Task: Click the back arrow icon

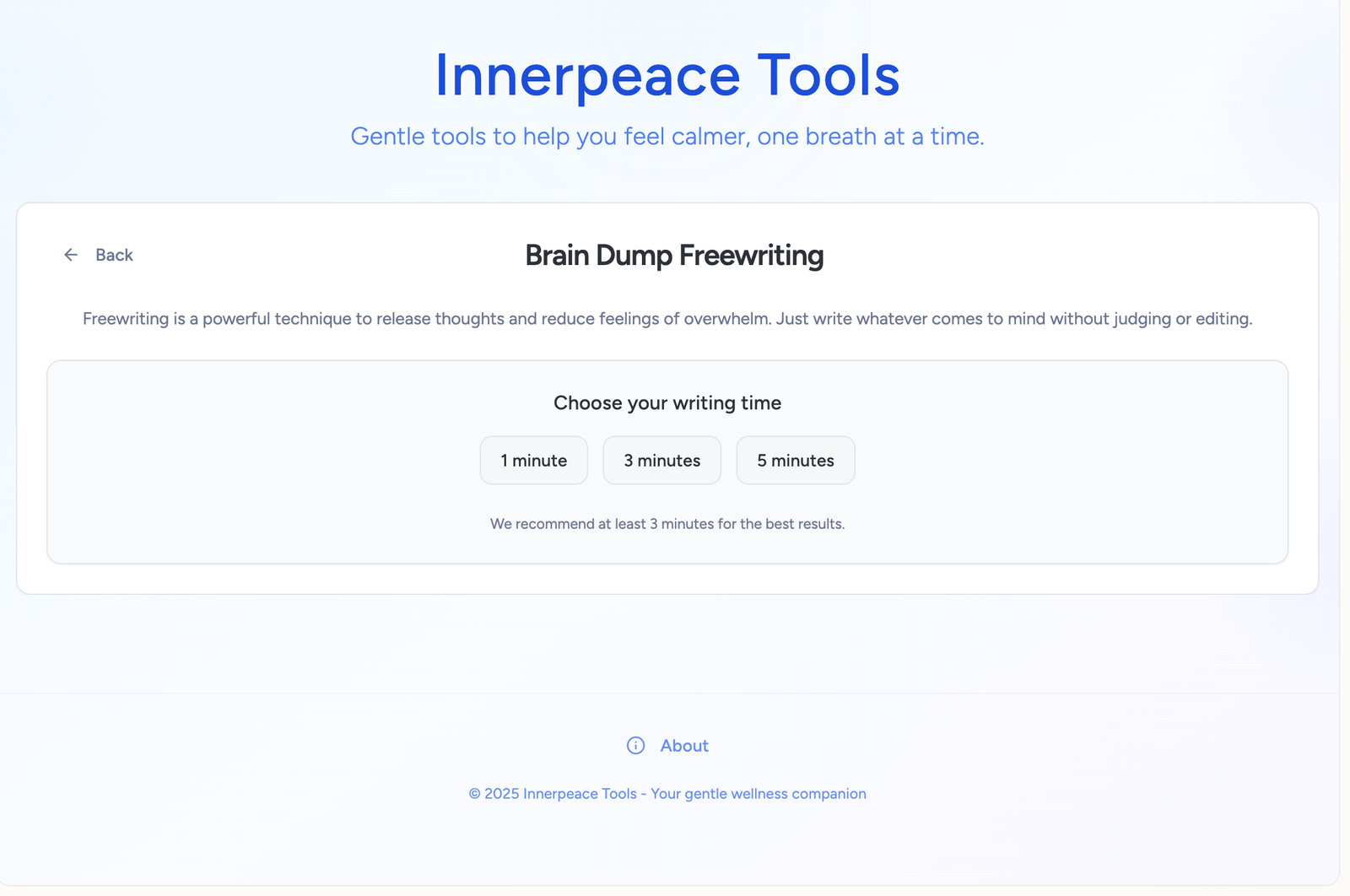Action: tap(71, 255)
